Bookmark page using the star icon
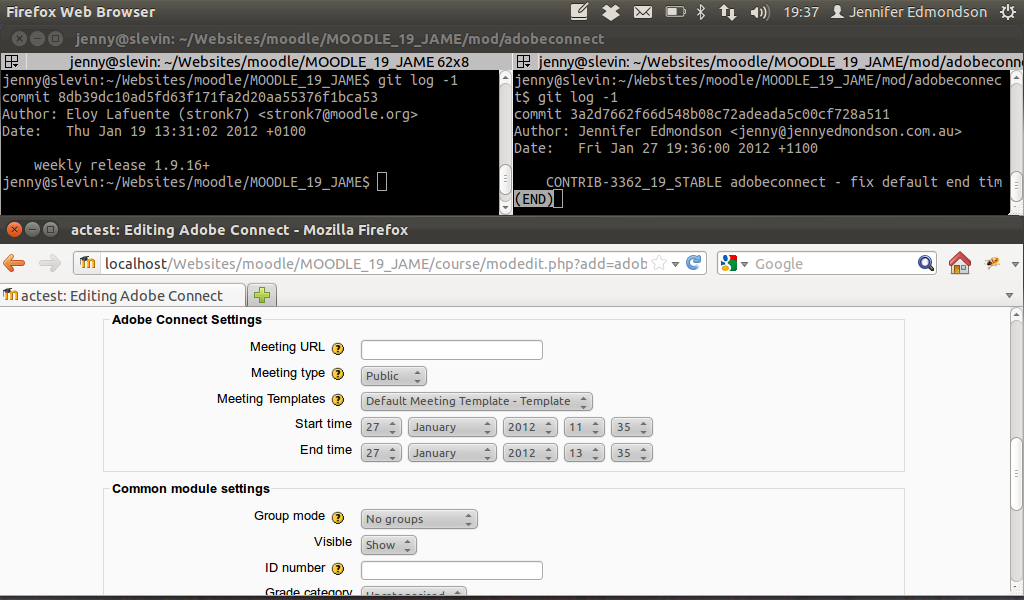Image resolution: width=1024 pixels, height=600 pixels. 660,263
